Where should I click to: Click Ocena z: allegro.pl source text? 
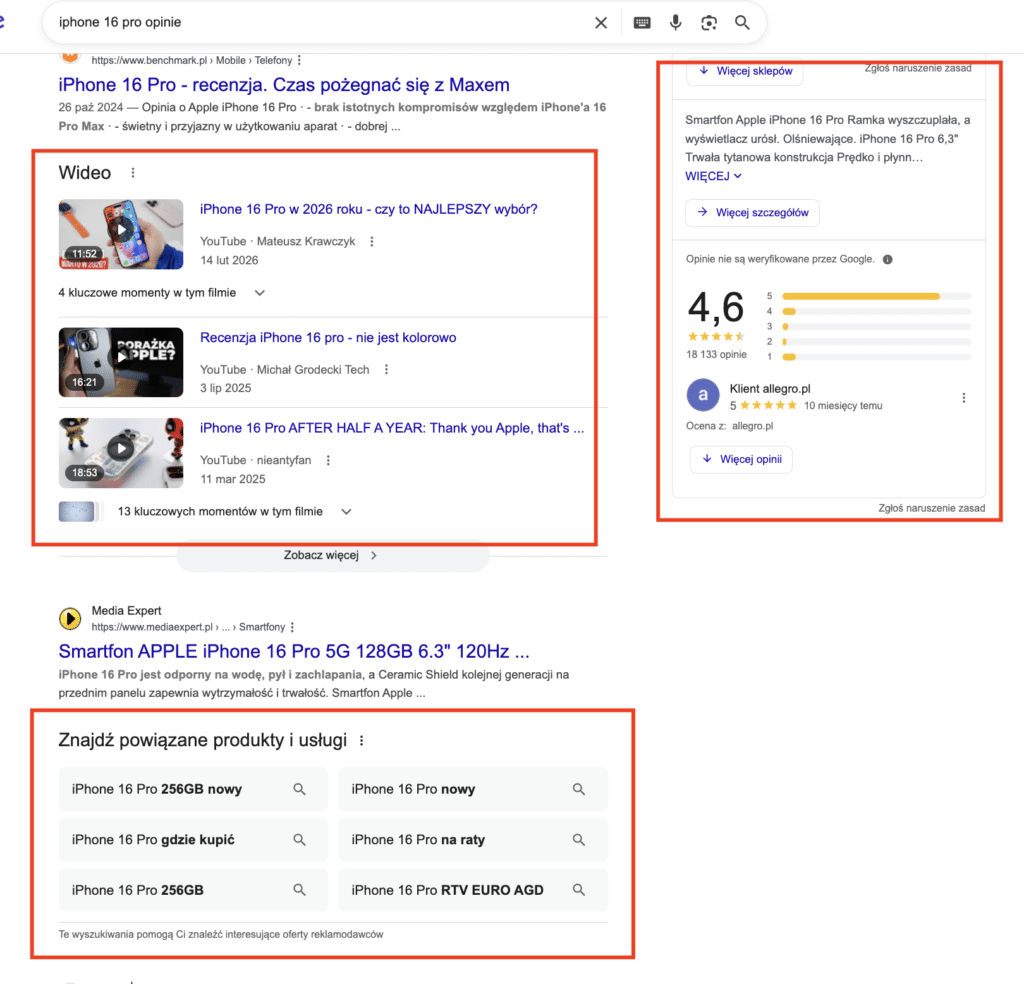pyautogui.click(x=729, y=426)
